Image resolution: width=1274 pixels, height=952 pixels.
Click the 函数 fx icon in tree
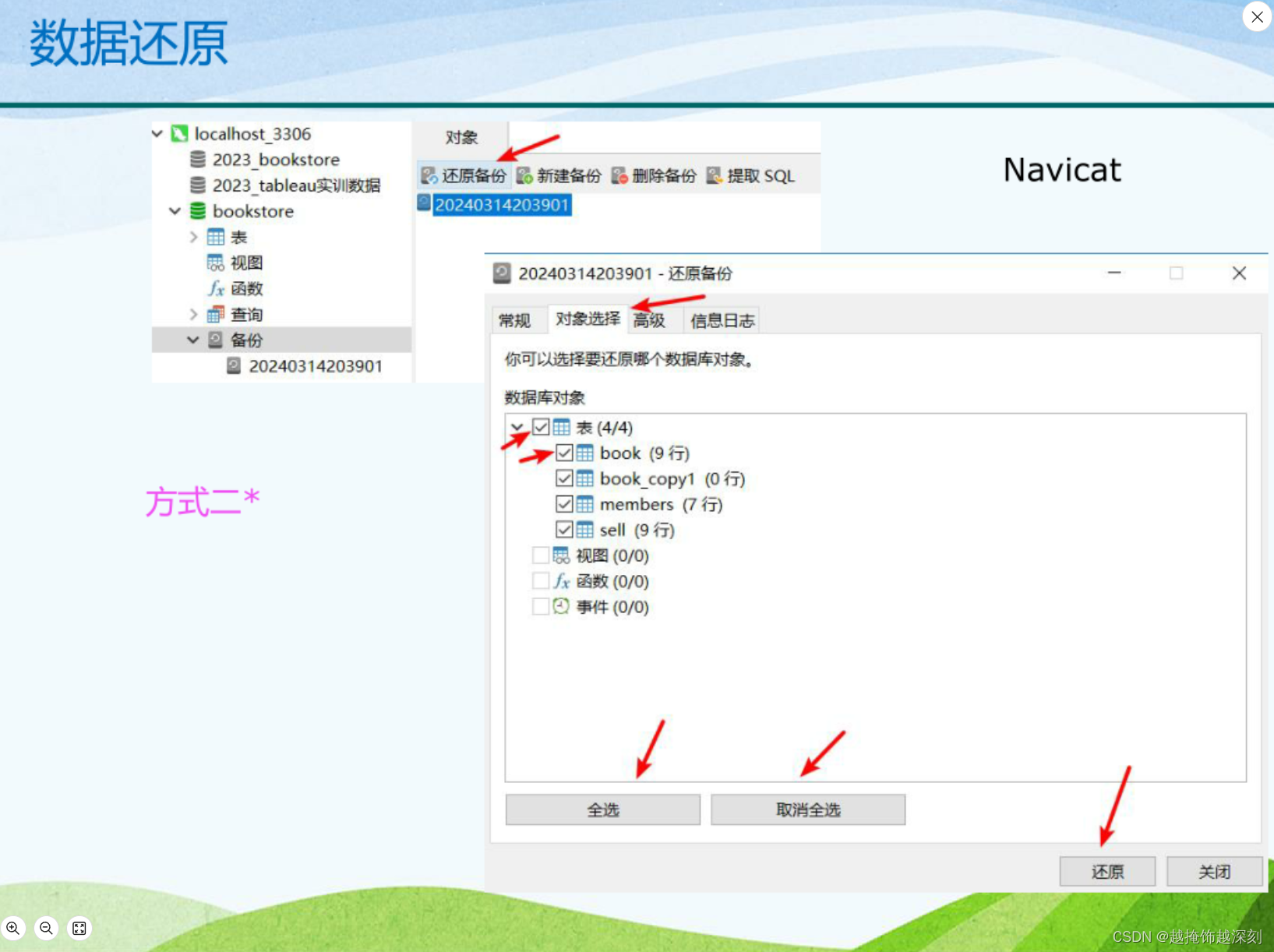[216, 288]
